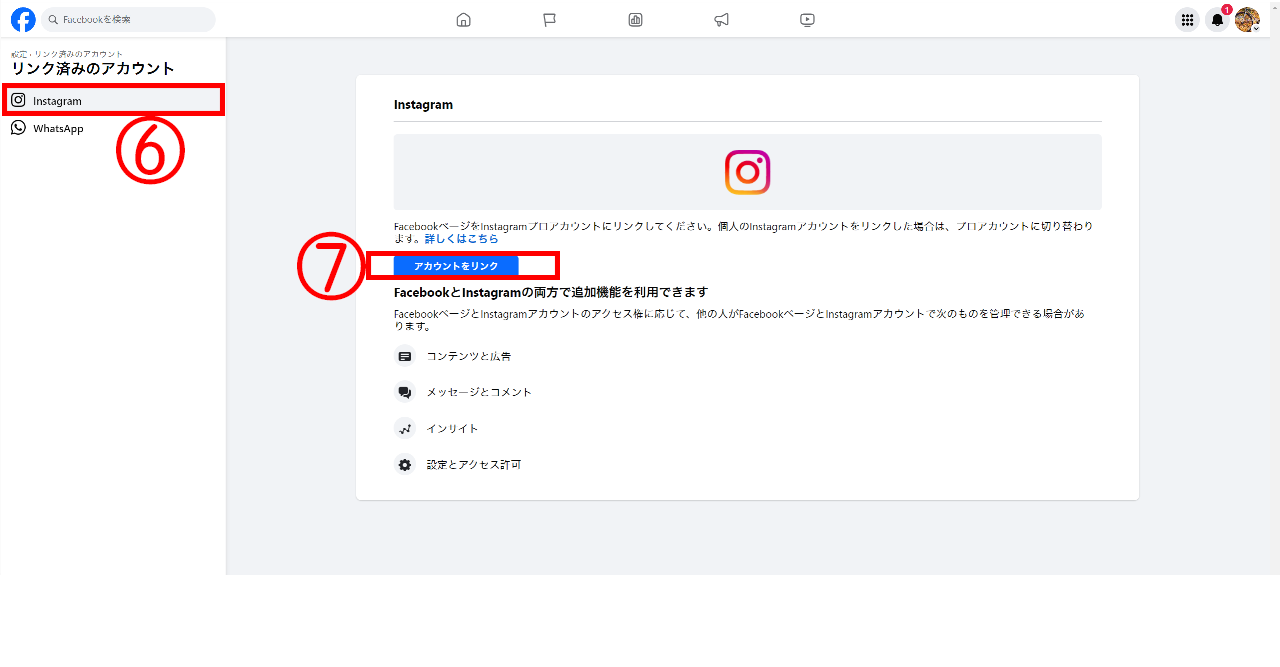Click the 設定 breadcrumb link in sidebar

pos(19,54)
